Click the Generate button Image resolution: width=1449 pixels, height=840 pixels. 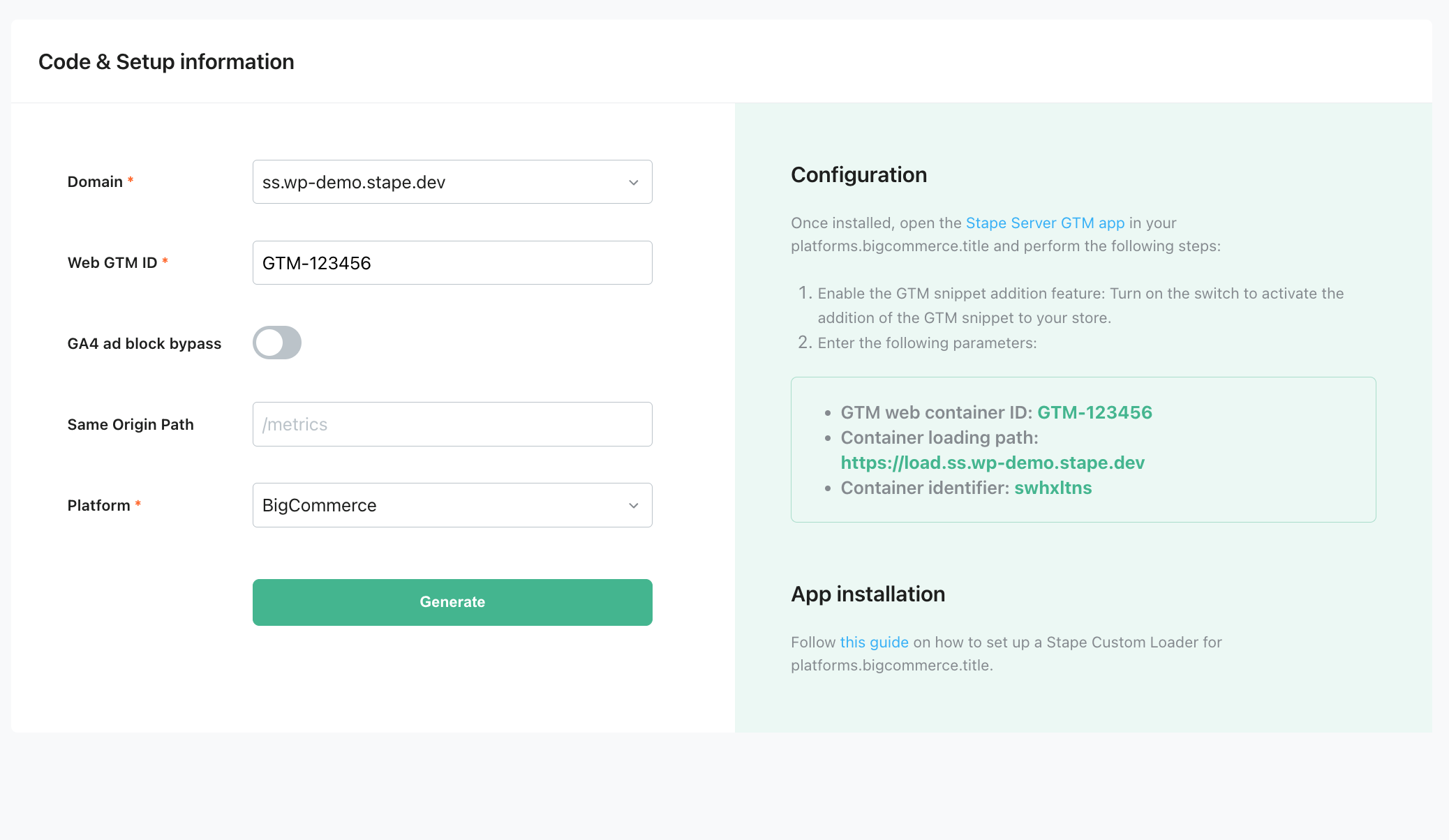452,602
